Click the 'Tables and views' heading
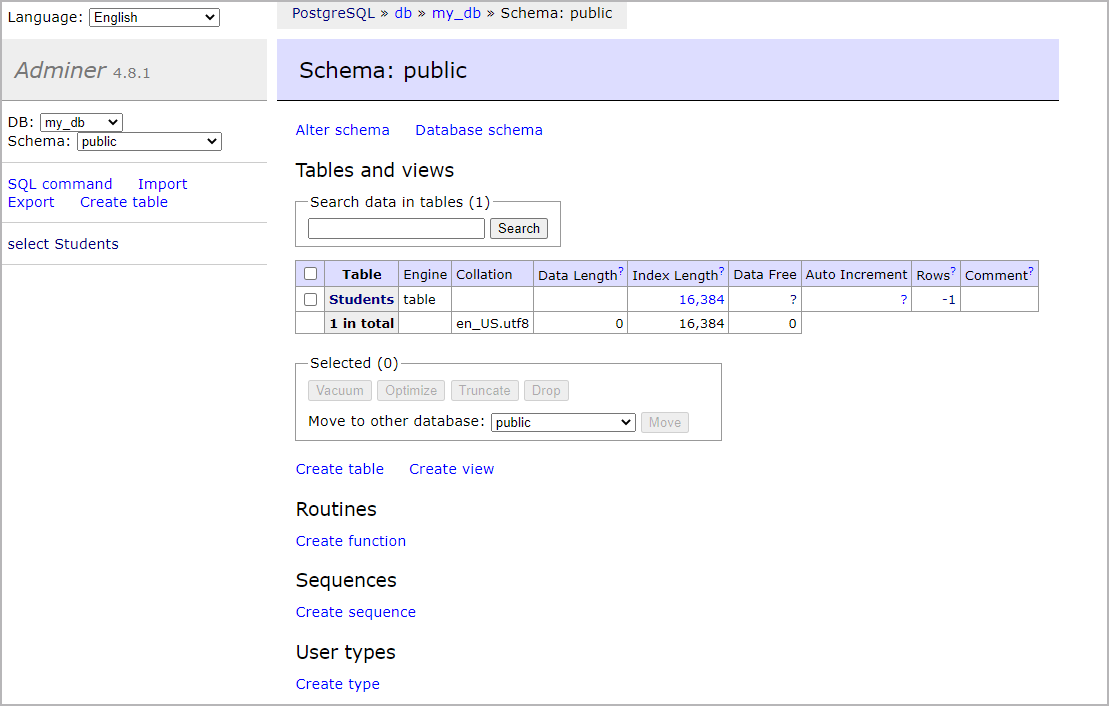1109x706 pixels. (375, 170)
